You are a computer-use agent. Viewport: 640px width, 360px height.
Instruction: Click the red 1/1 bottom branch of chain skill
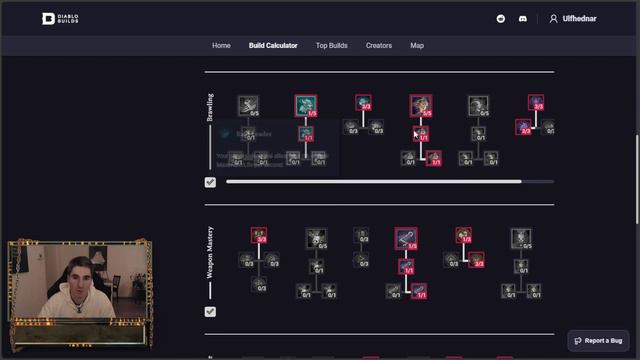pyautogui.click(x=419, y=291)
